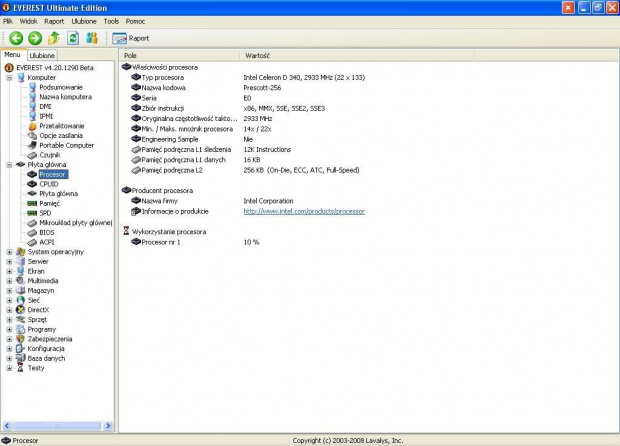Click the BIOS chip icon
Screen dimensions: 620x446
(x=32, y=232)
